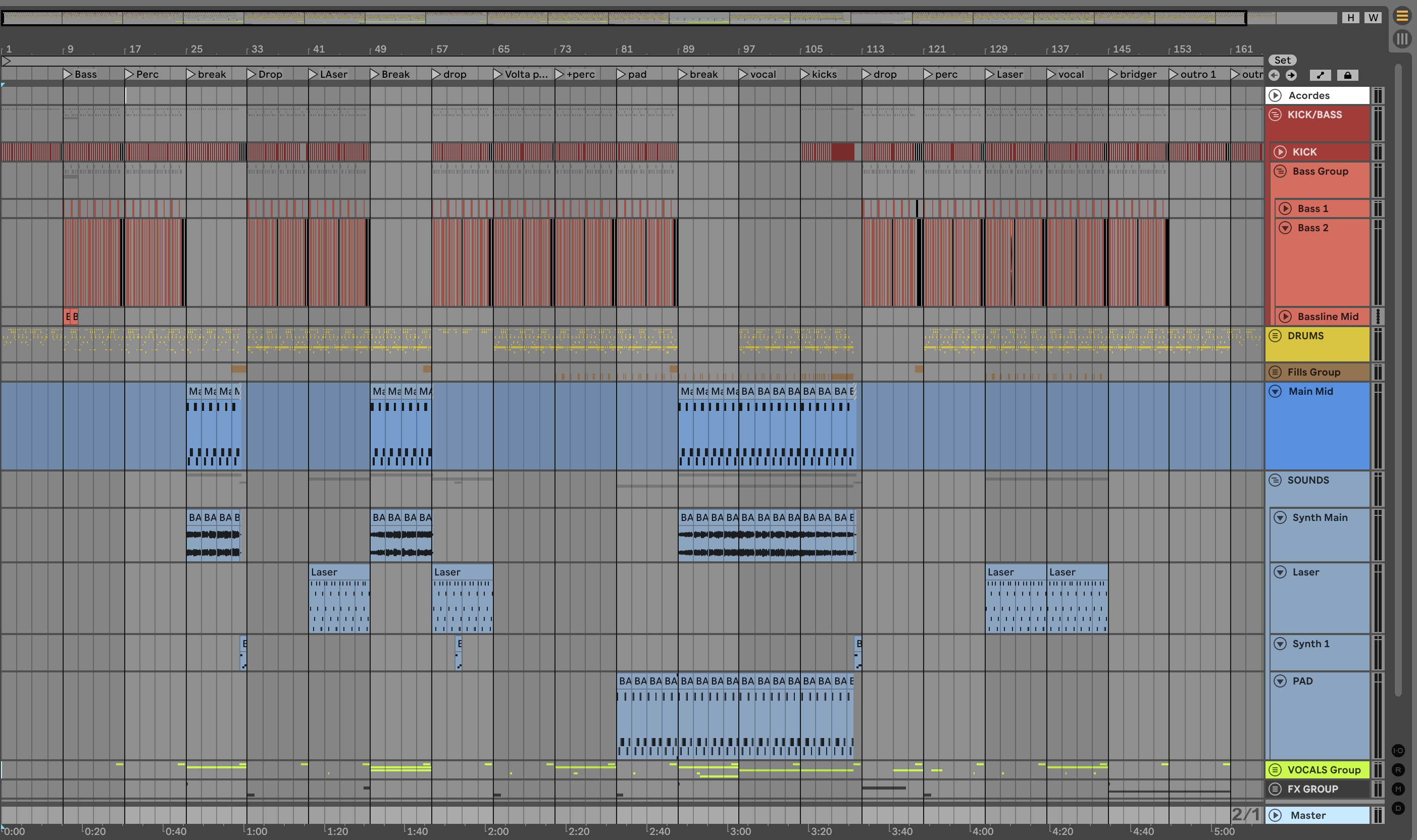Click the arrangement overview bar at top
The image size is (1417, 840).
[623, 18]
